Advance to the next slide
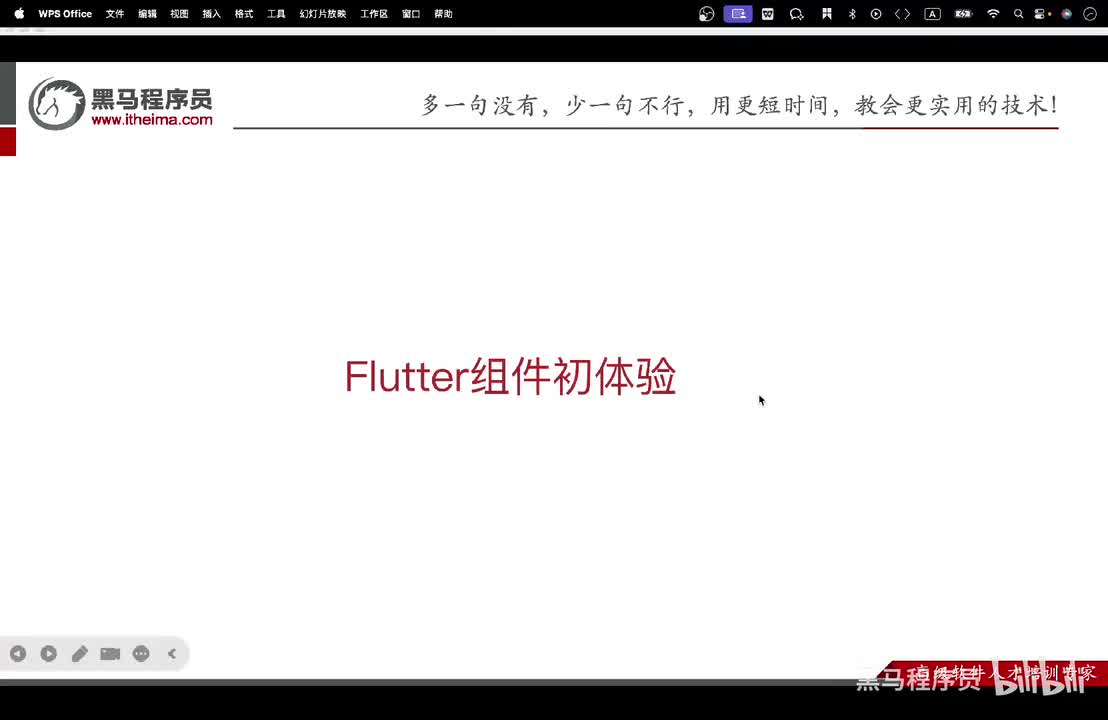Image resolution: width=1108 pixels, height=720 pixels. [49, 654]
